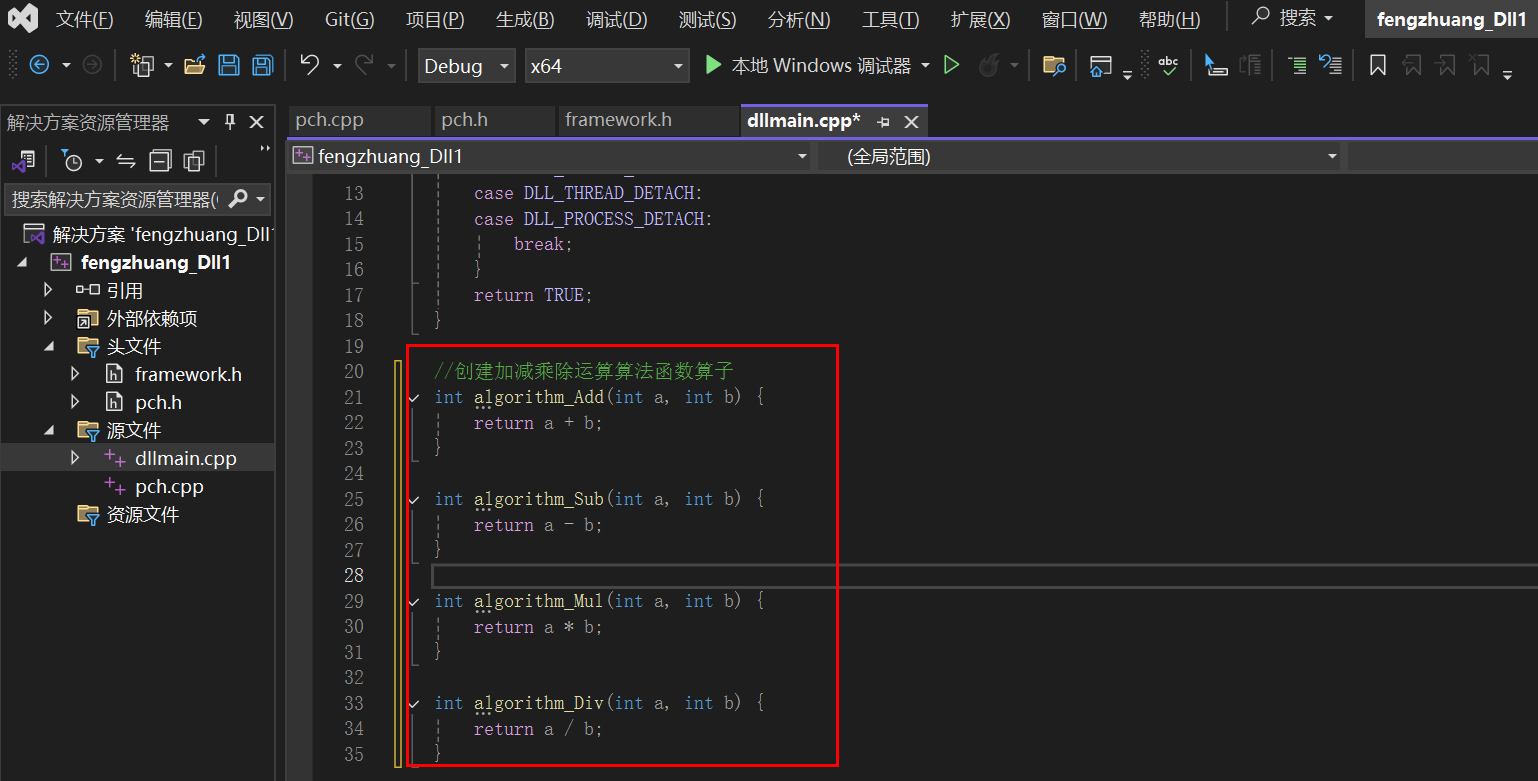Show all files icon in Solution Explorer
The height and width of the screenshot is (781, 1538).
pyautogui.click(x=194, y=161)
